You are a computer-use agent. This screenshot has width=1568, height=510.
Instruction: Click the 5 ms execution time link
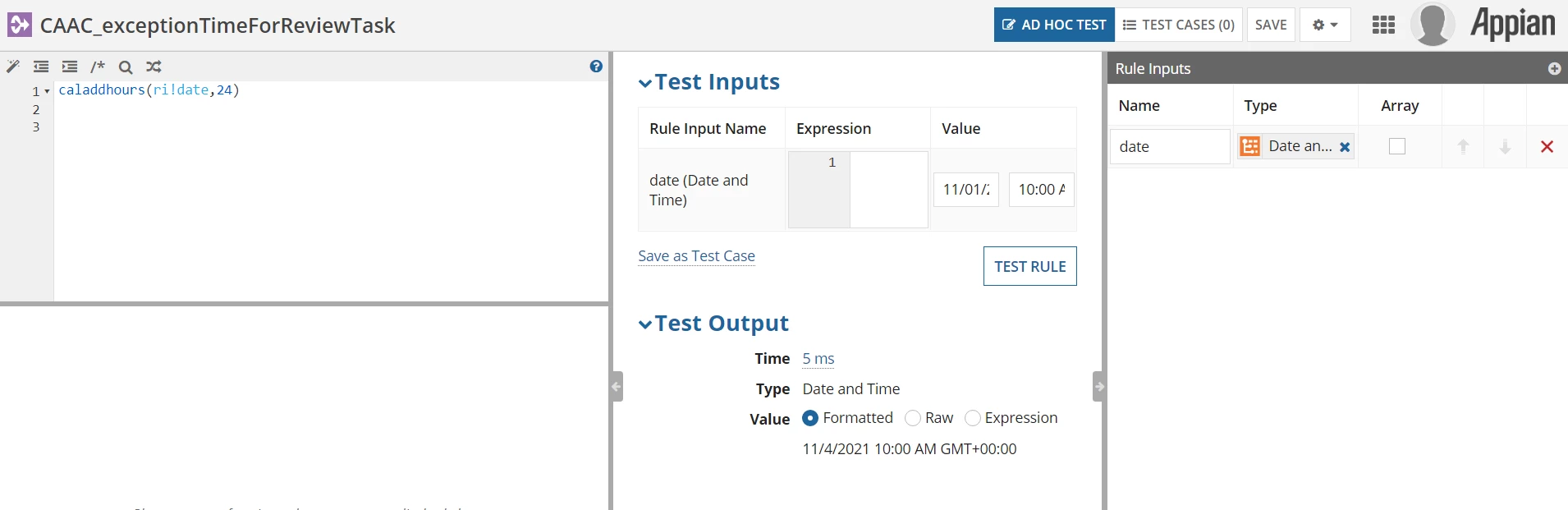[x=818, y=359]
